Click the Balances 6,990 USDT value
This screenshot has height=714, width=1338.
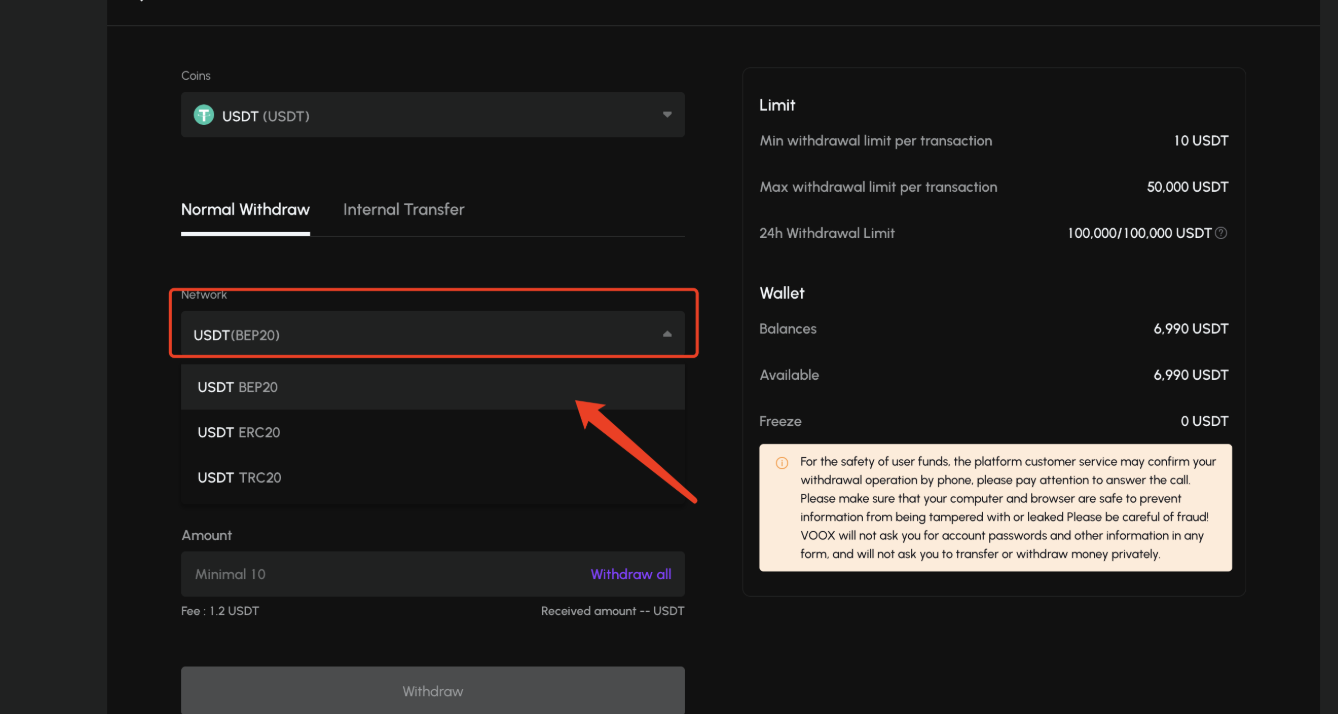pos(1191,329)
